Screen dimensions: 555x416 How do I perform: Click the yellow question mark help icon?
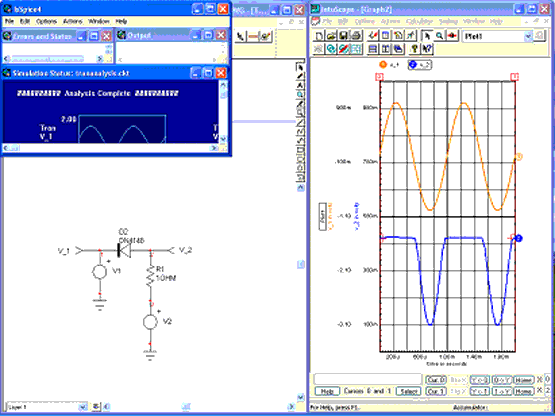pyautogui.click(x=414, y=49)
